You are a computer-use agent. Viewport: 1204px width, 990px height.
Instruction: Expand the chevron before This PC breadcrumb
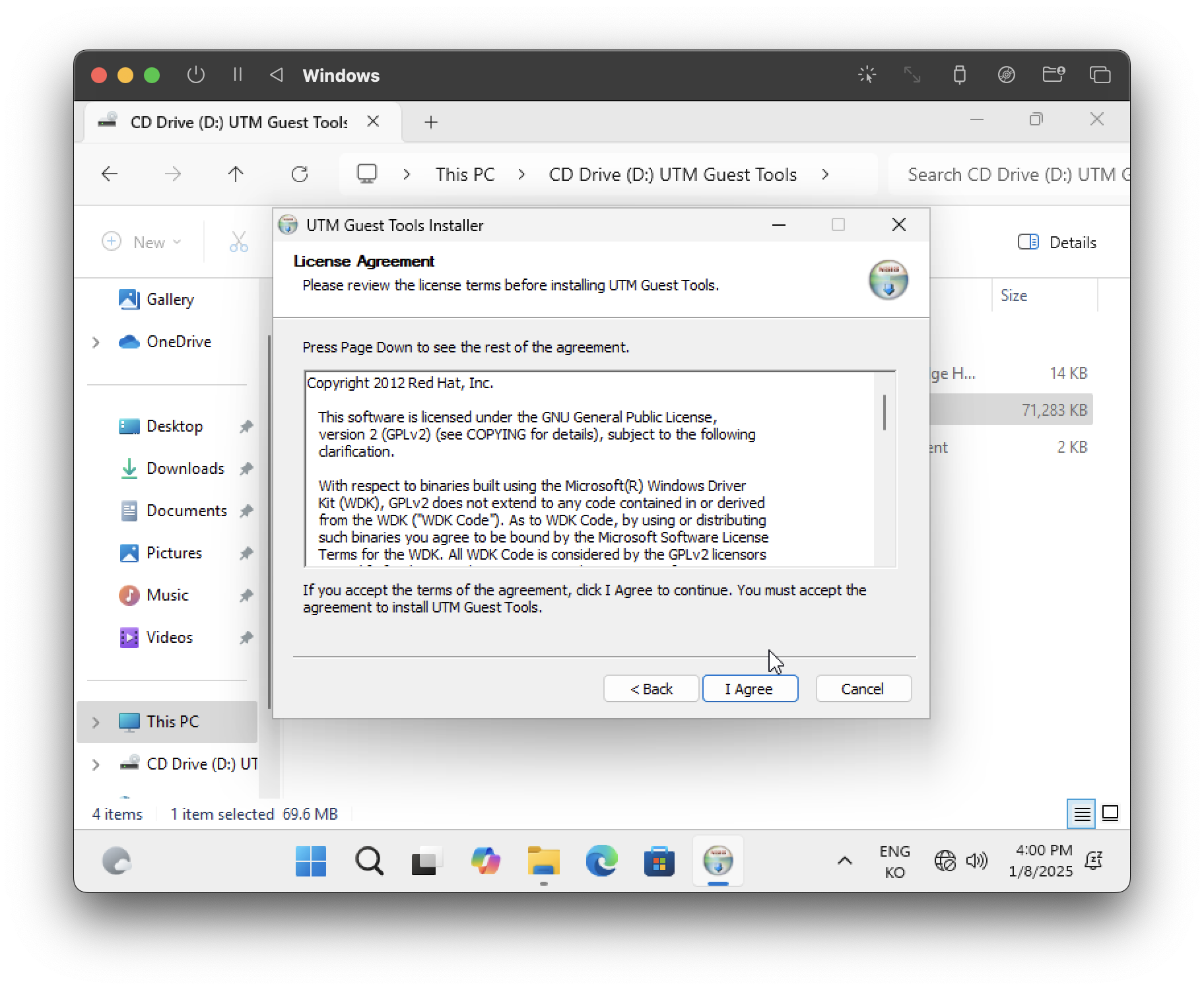pos(407,174)
